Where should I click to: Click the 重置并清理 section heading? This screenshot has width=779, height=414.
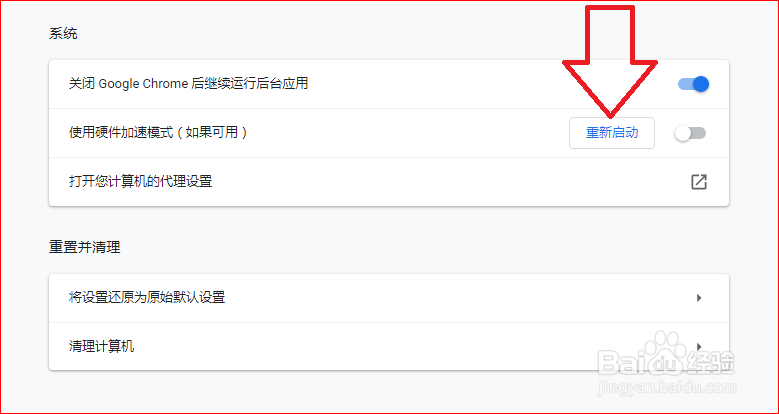tap(84, 247)
